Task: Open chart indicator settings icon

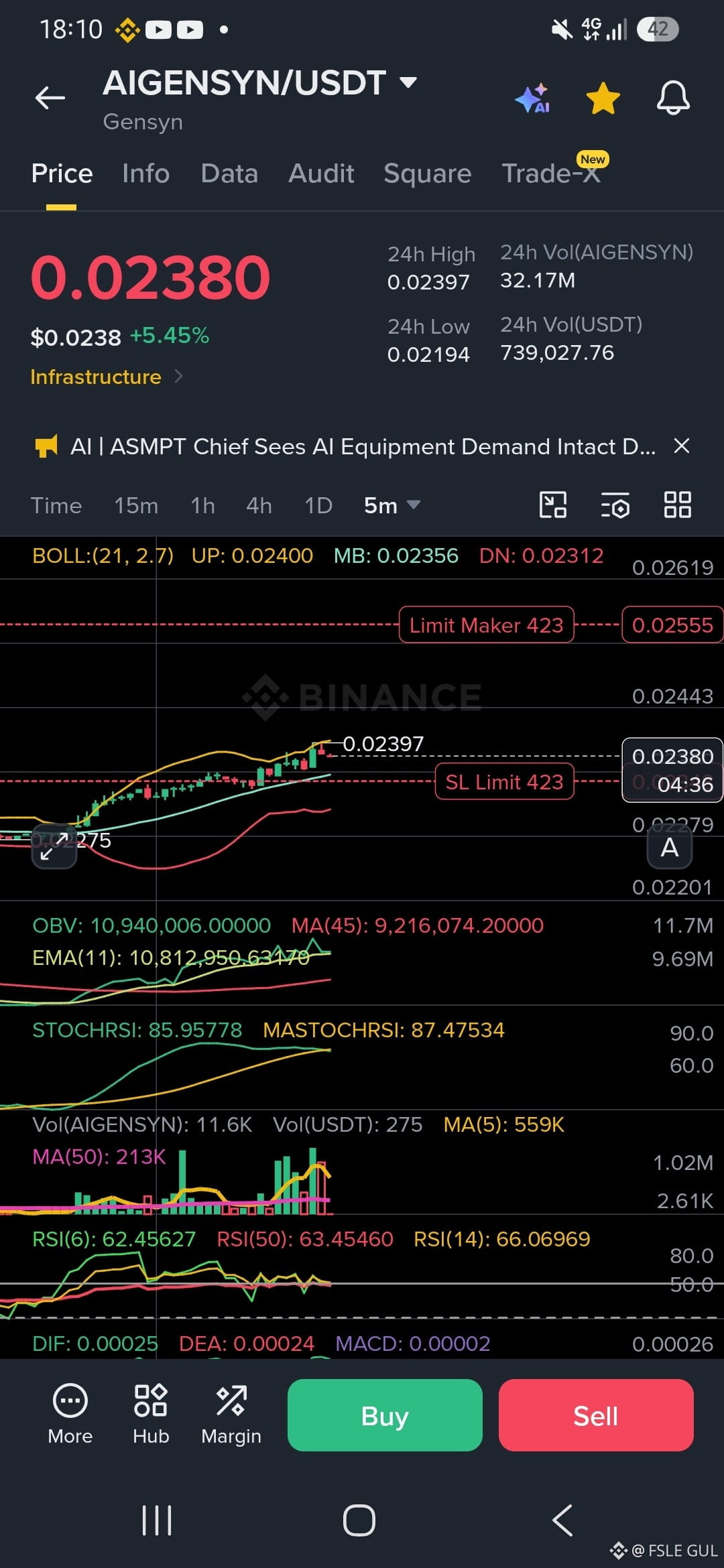Action: point(615,505)
